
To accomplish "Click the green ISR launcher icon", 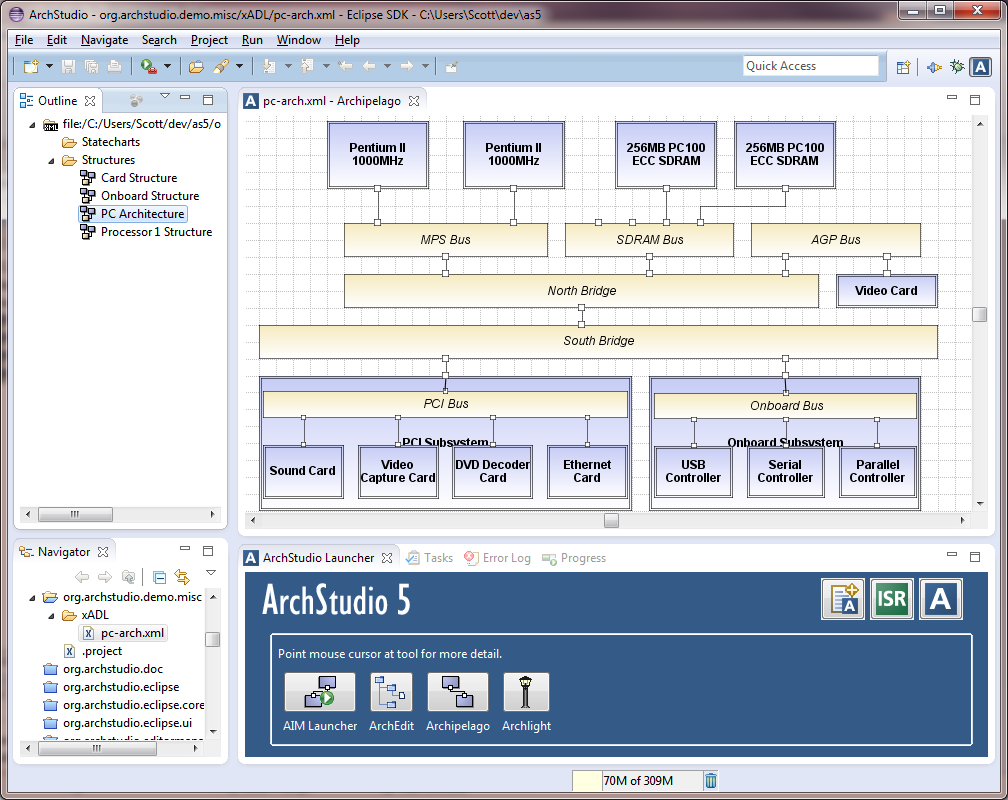I will pyautogui.click(x=892, y=599).
